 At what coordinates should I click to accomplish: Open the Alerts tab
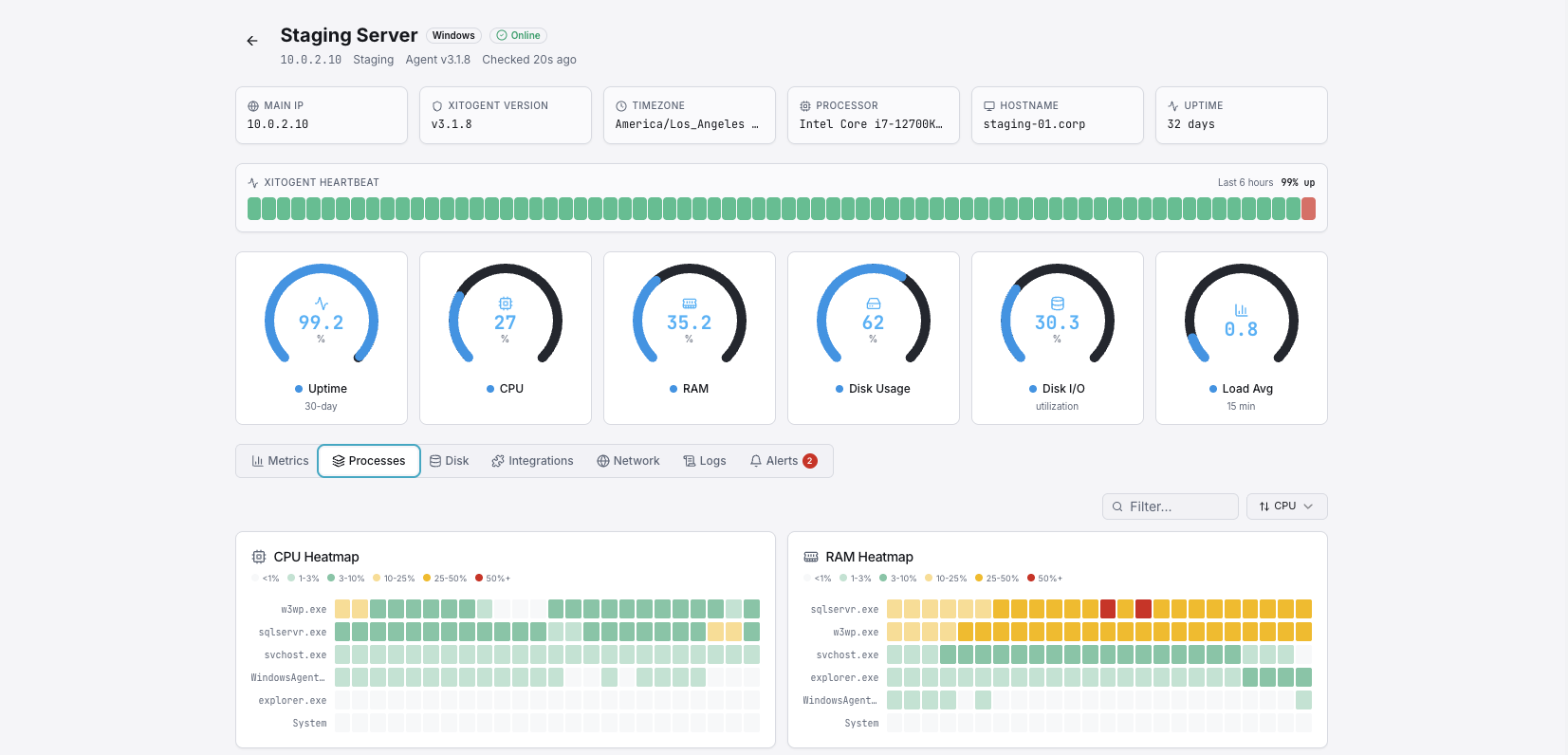point(783,461)
